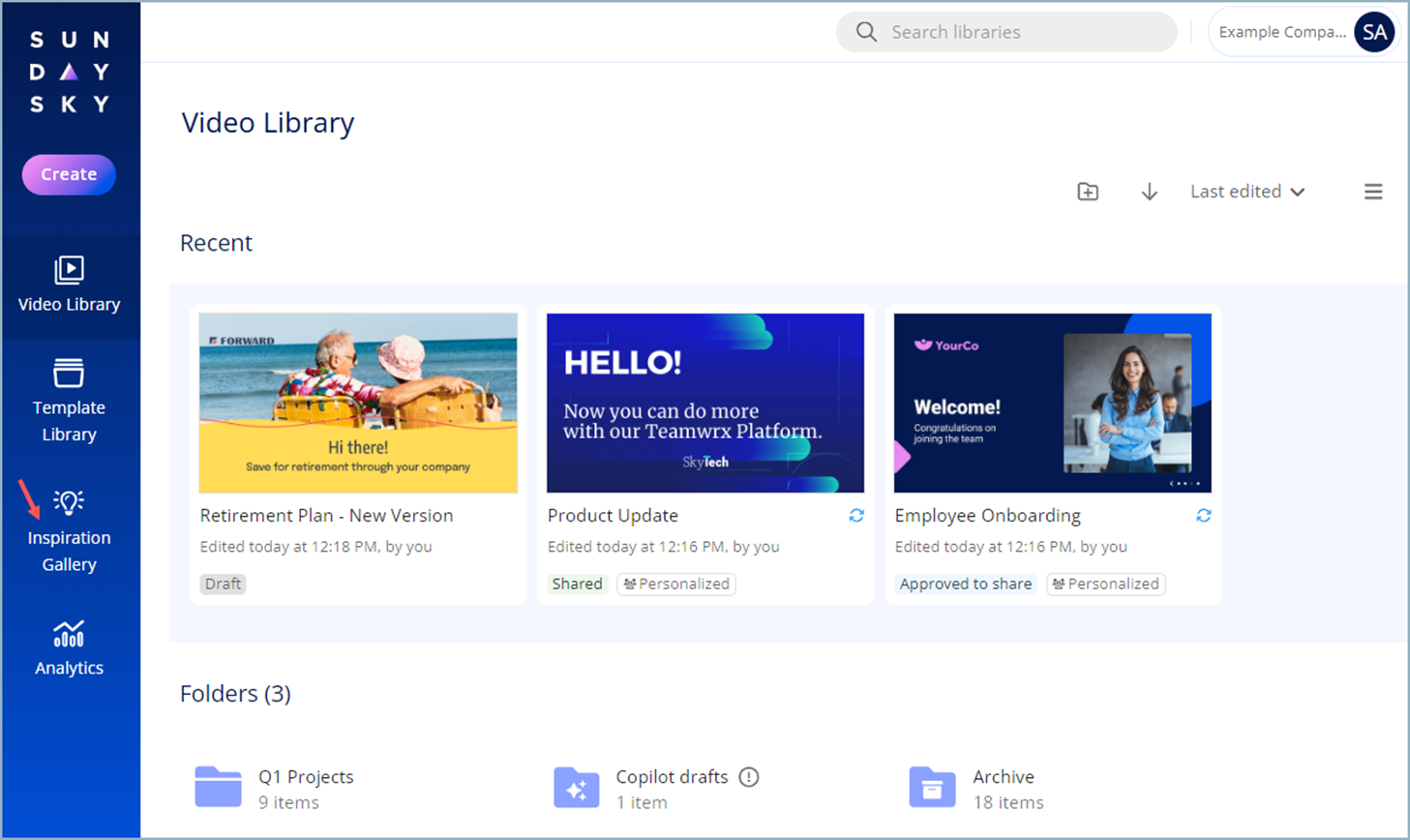The width and height of the screenshot is (1410, 840).
Task: Switch to list view icon
Action: click(x=1372, y=192)
